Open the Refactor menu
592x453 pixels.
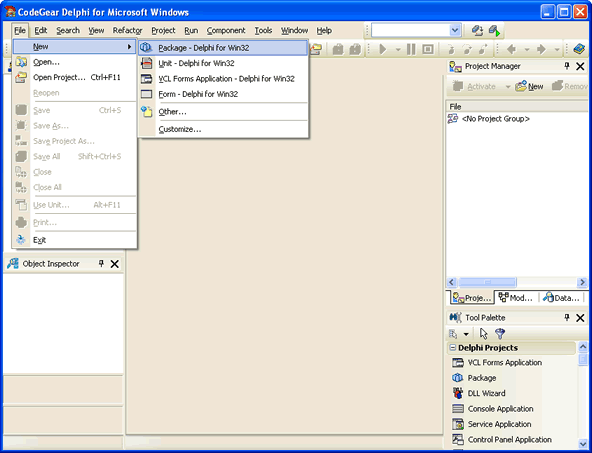128,31
